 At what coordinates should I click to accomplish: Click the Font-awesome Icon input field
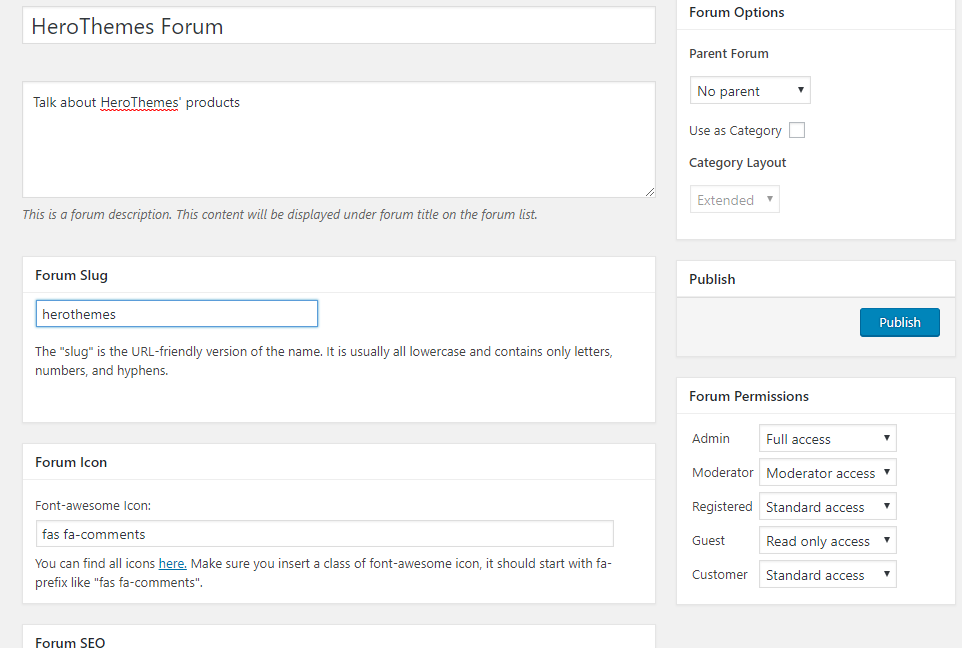(325, 534)
